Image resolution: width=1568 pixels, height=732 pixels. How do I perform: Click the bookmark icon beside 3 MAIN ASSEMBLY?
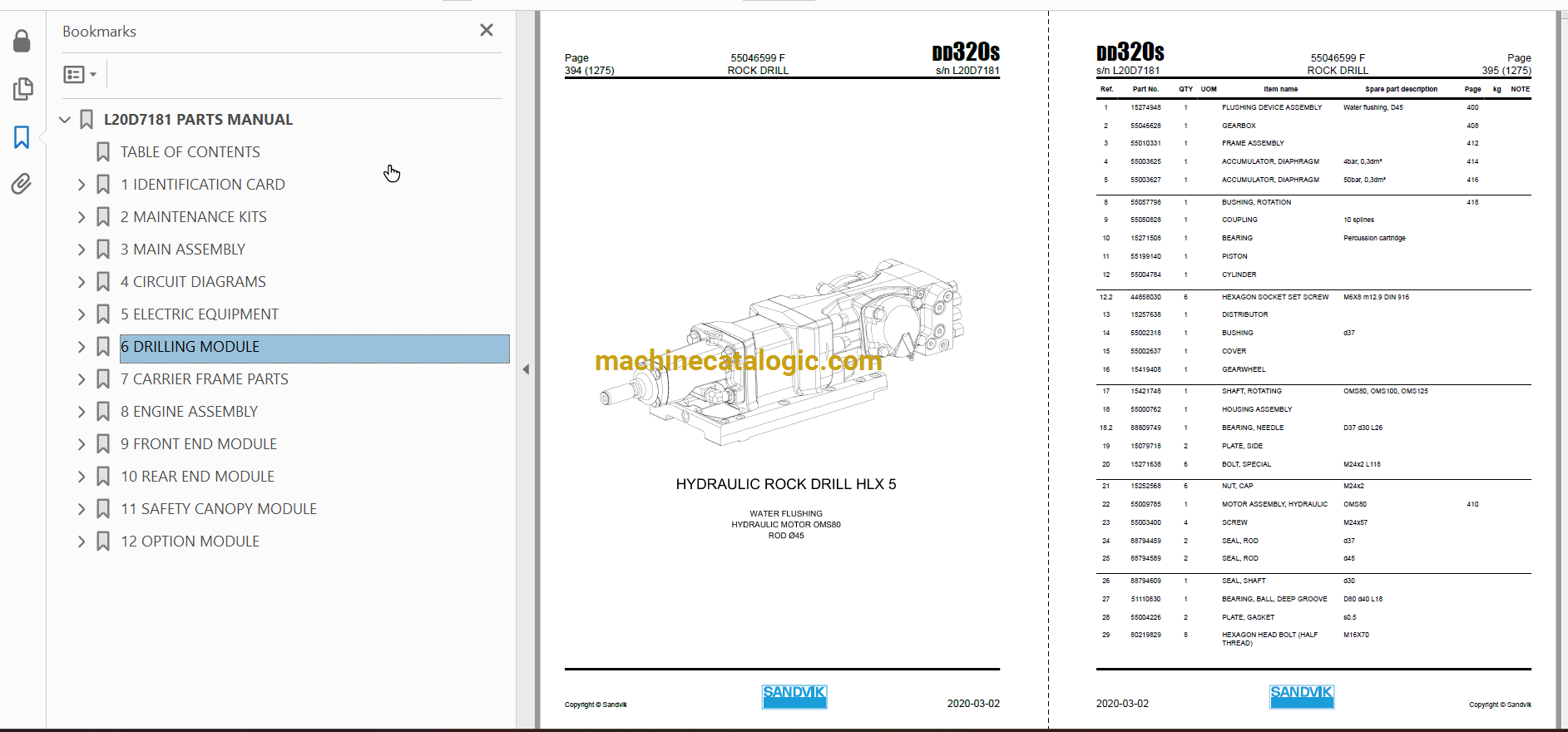[103, 250]
